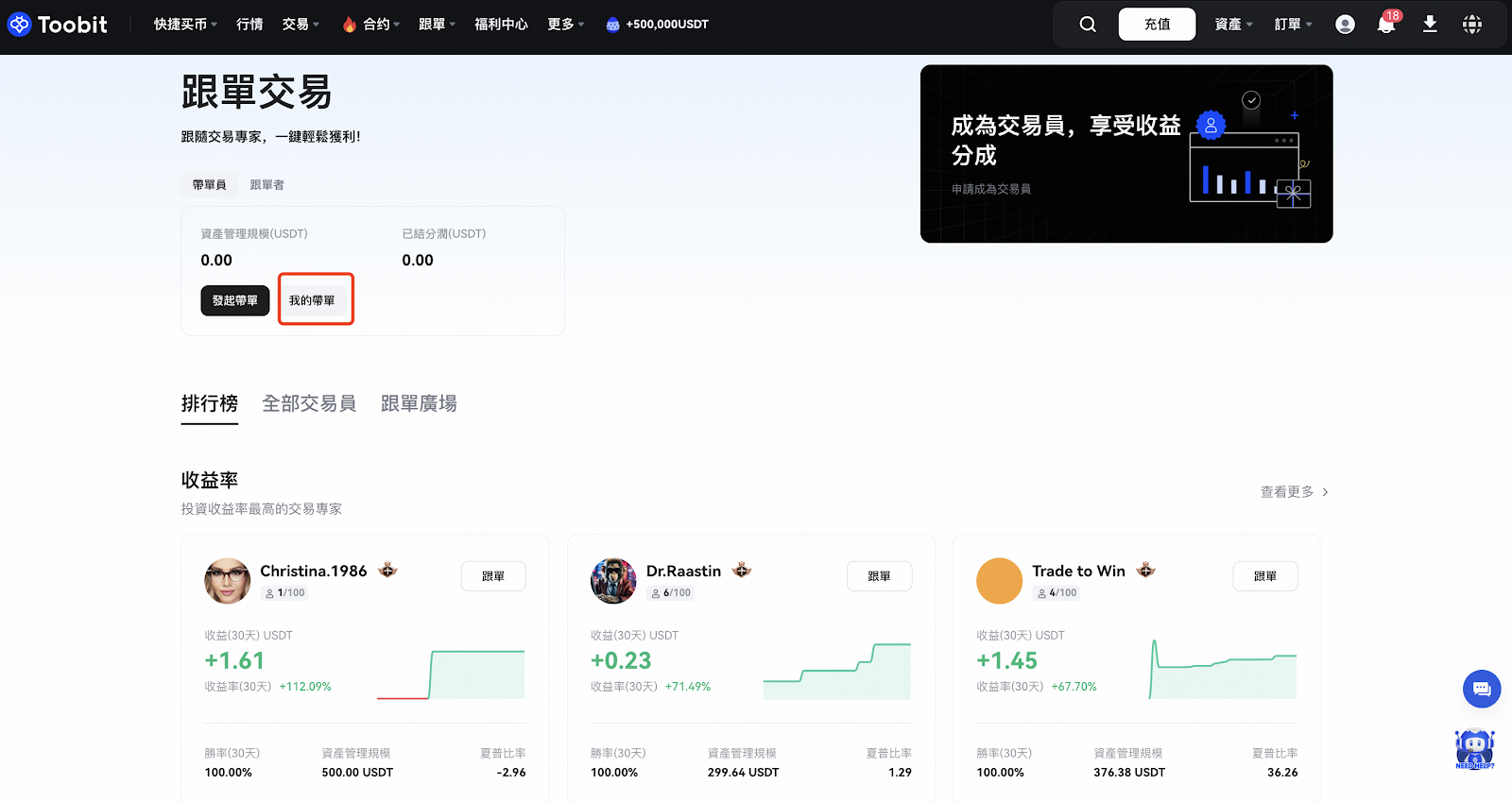This screenshot has width=1512, height=802.
Task: Switch to the 全部交易員 tab
Action: tap(309, 403)
